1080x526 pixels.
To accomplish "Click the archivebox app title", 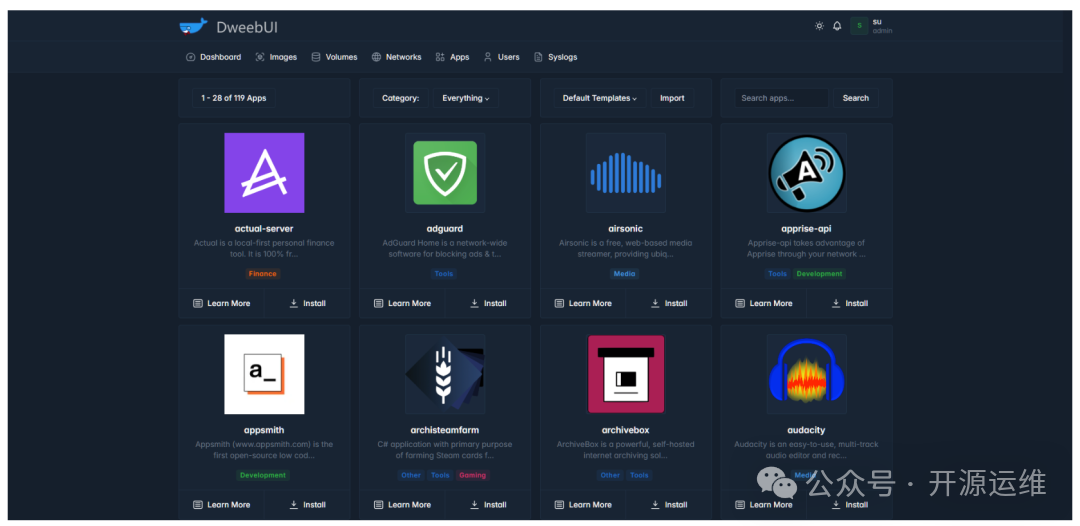I will point(625,430).
